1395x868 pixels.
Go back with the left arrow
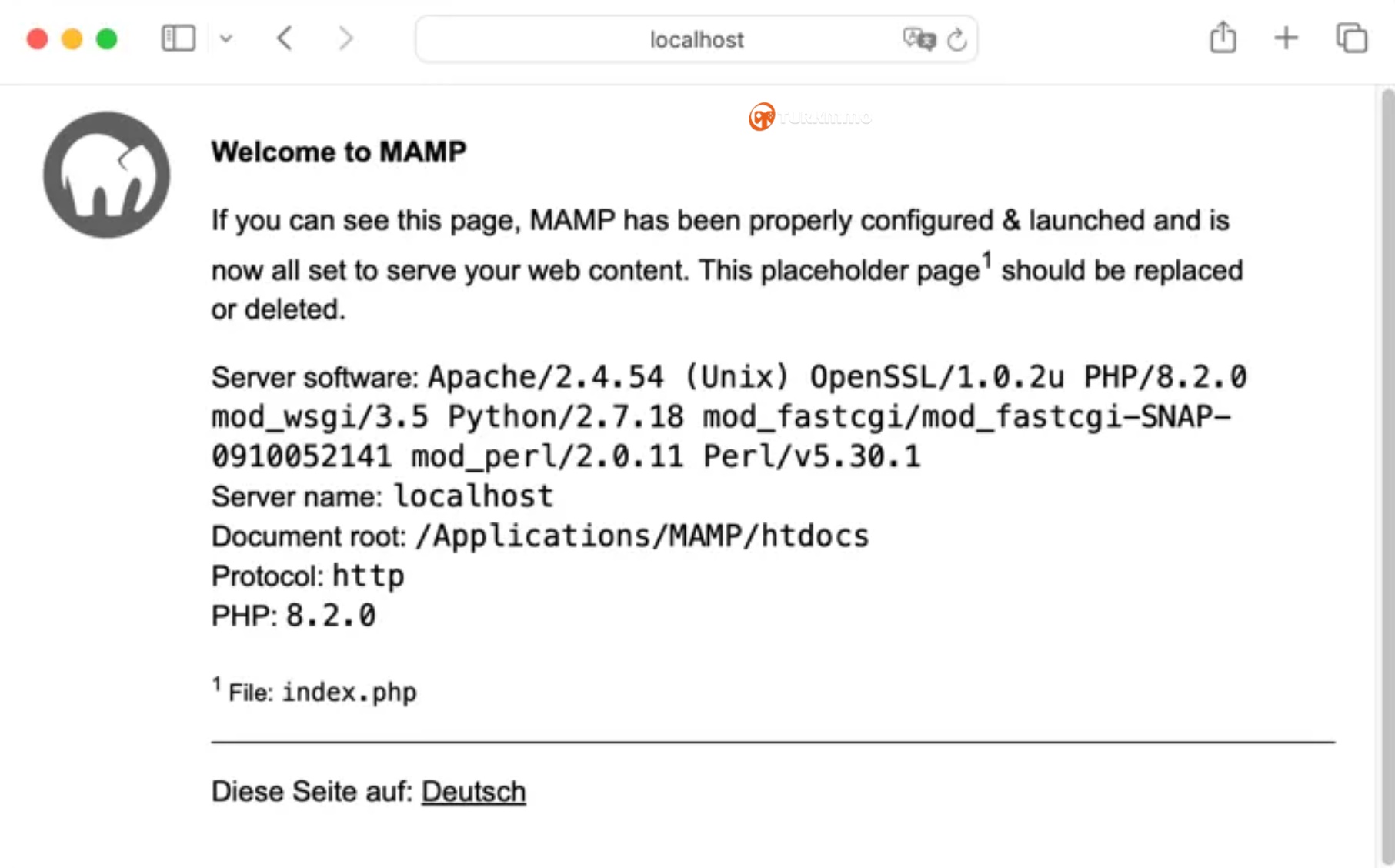[x=285, y=38]
